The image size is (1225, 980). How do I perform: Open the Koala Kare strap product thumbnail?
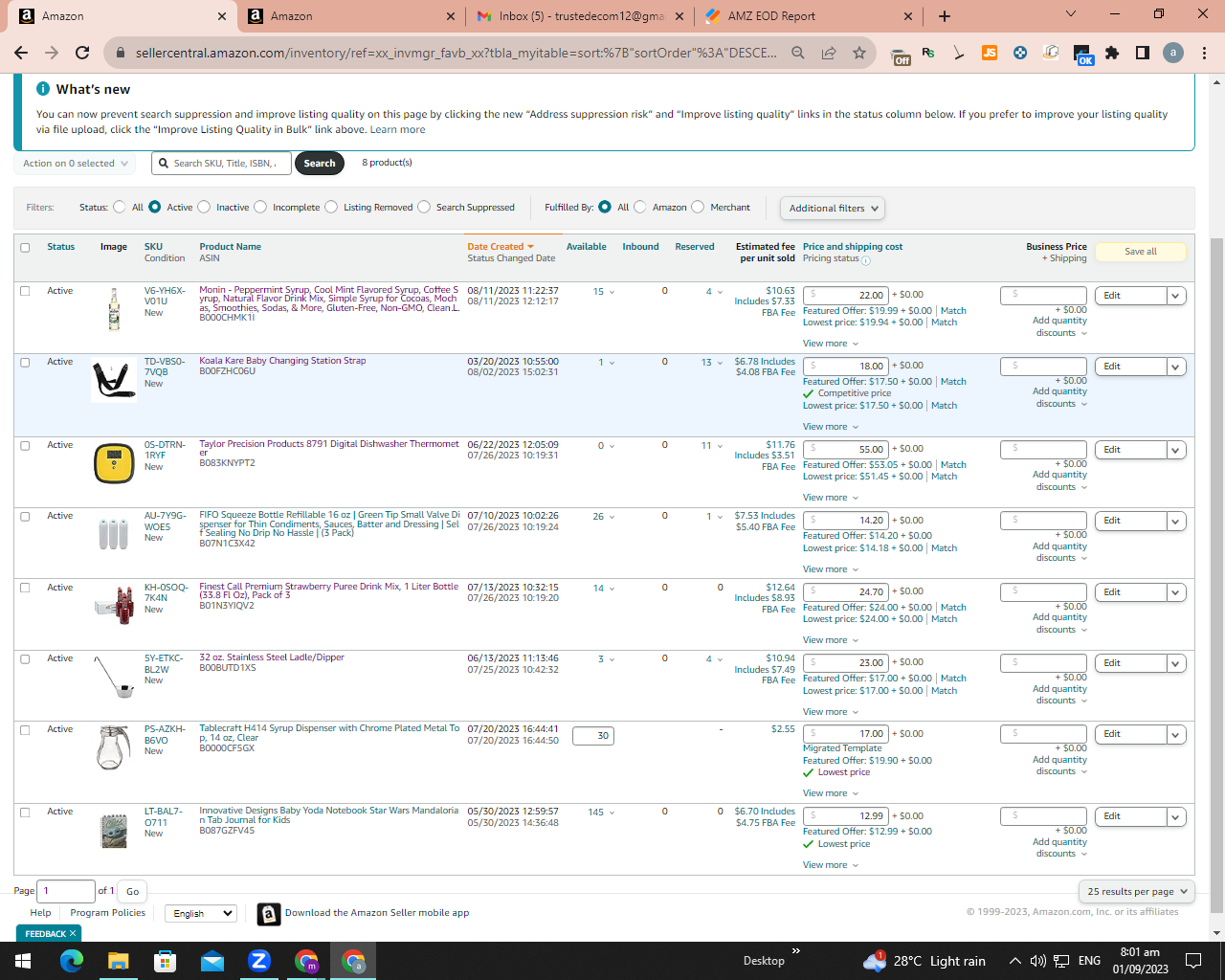[114, 379]
